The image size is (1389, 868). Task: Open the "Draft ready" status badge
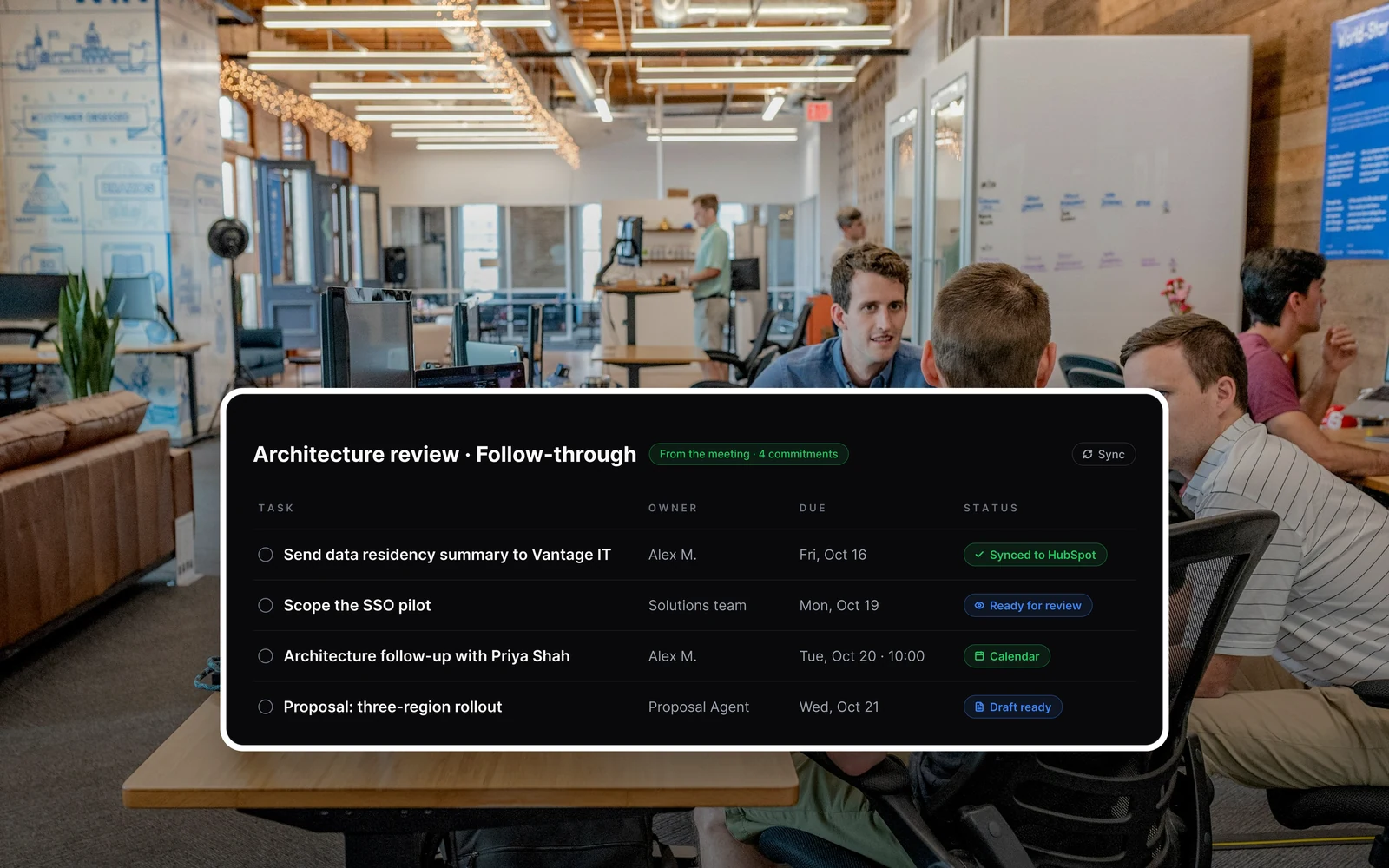coord(1013,707)
